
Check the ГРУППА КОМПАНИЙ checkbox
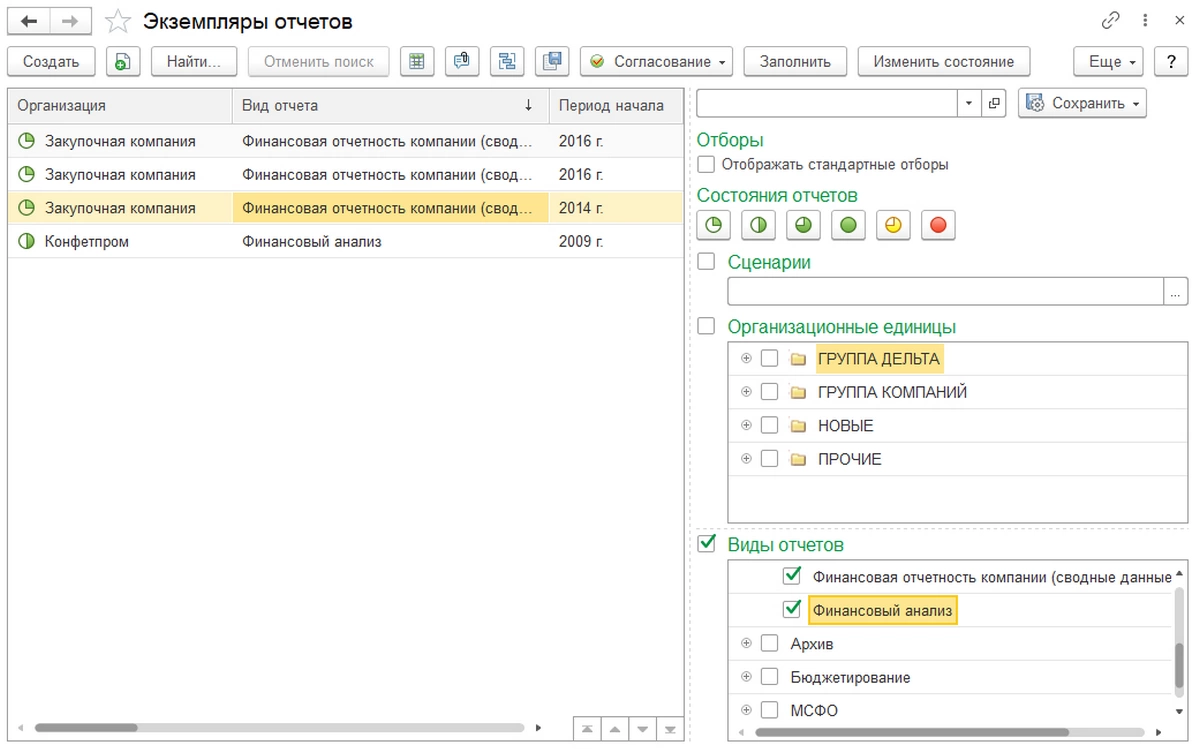(769, 392)
